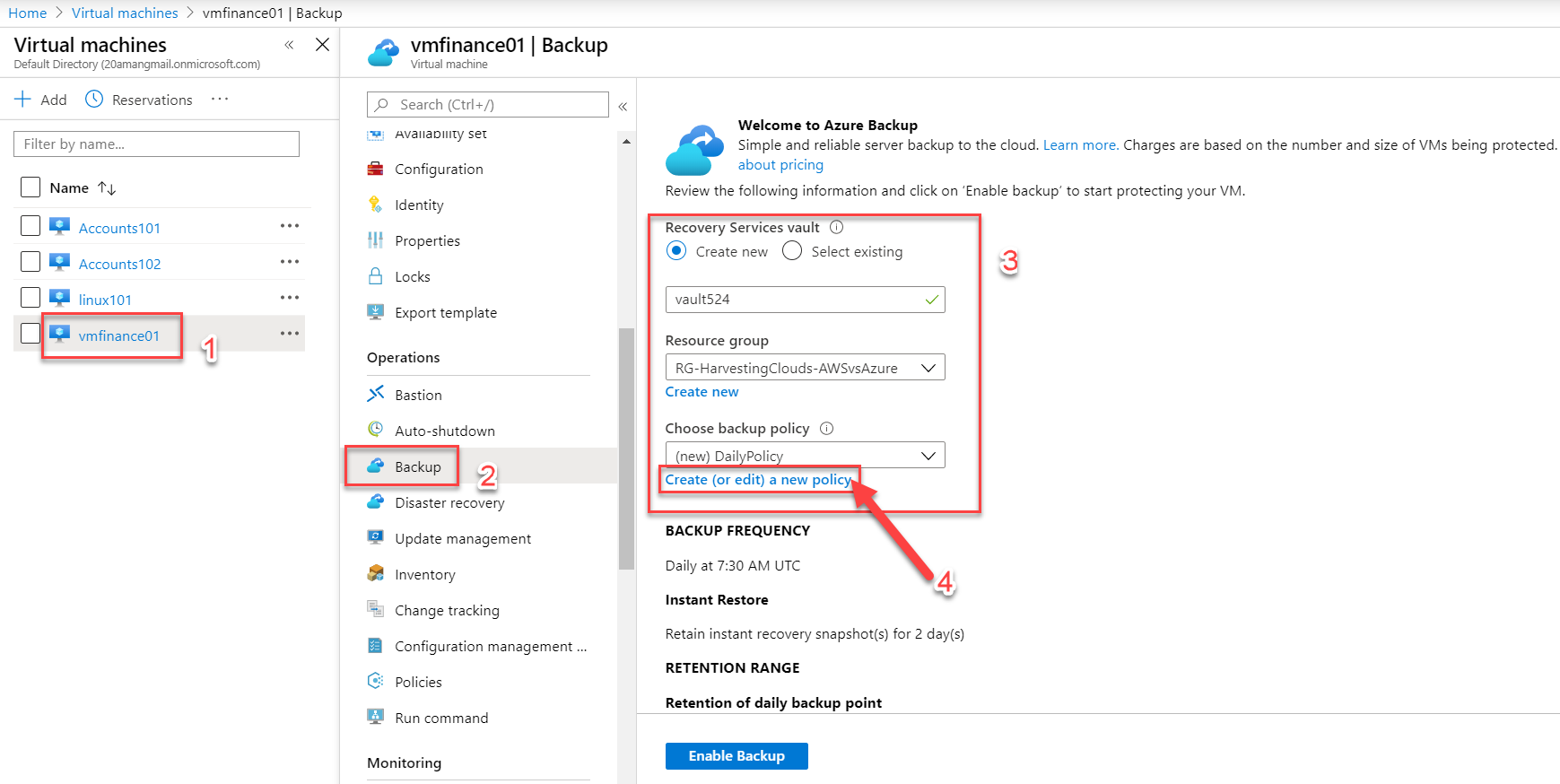
Task: Tick the checkbox for Accounts102
Action: click(x=31, y=261)
